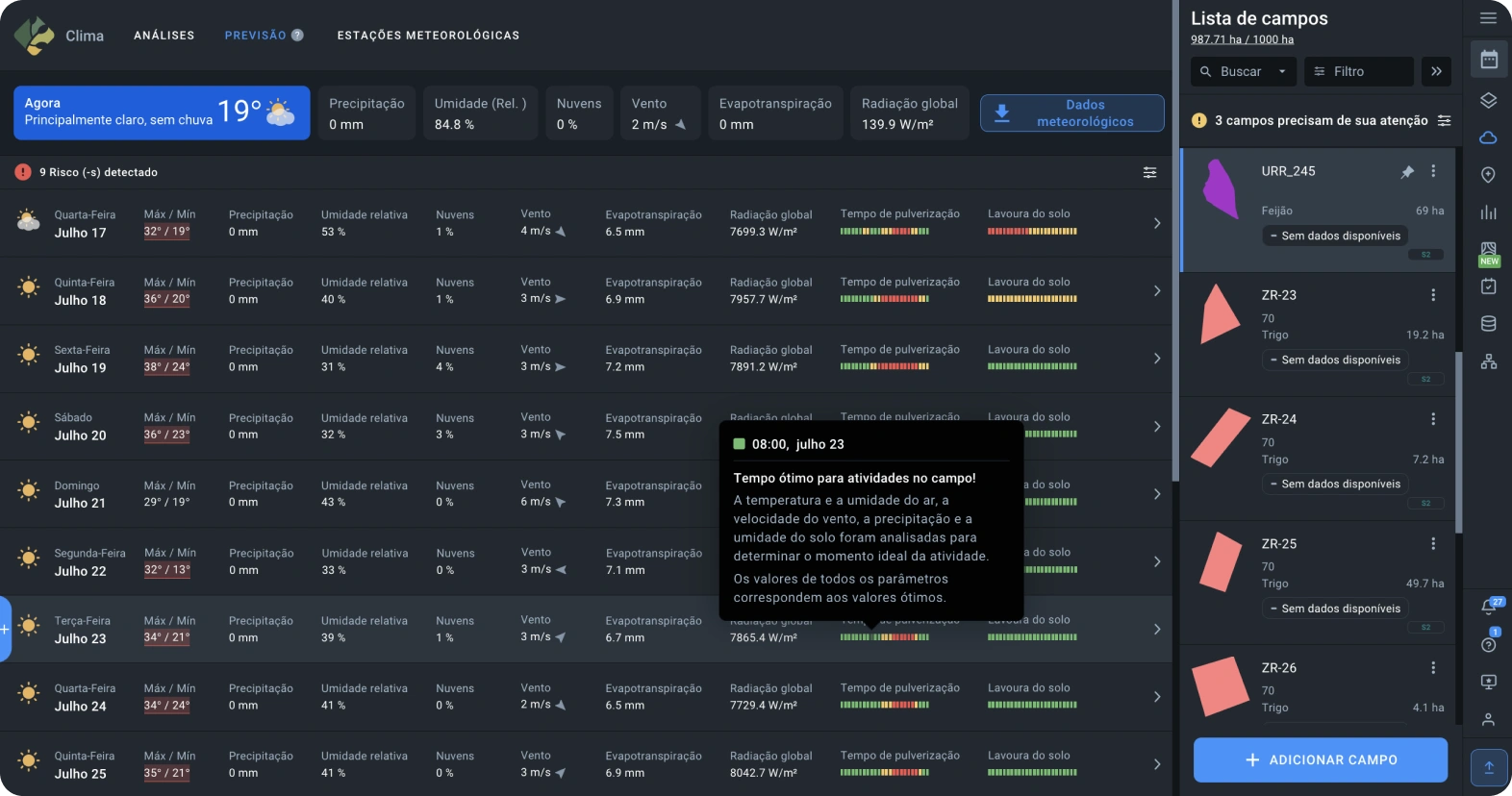Collapse field list with double-arrow button
The width and height of the screenshot is (1512, 796).
pos(1436,71)
